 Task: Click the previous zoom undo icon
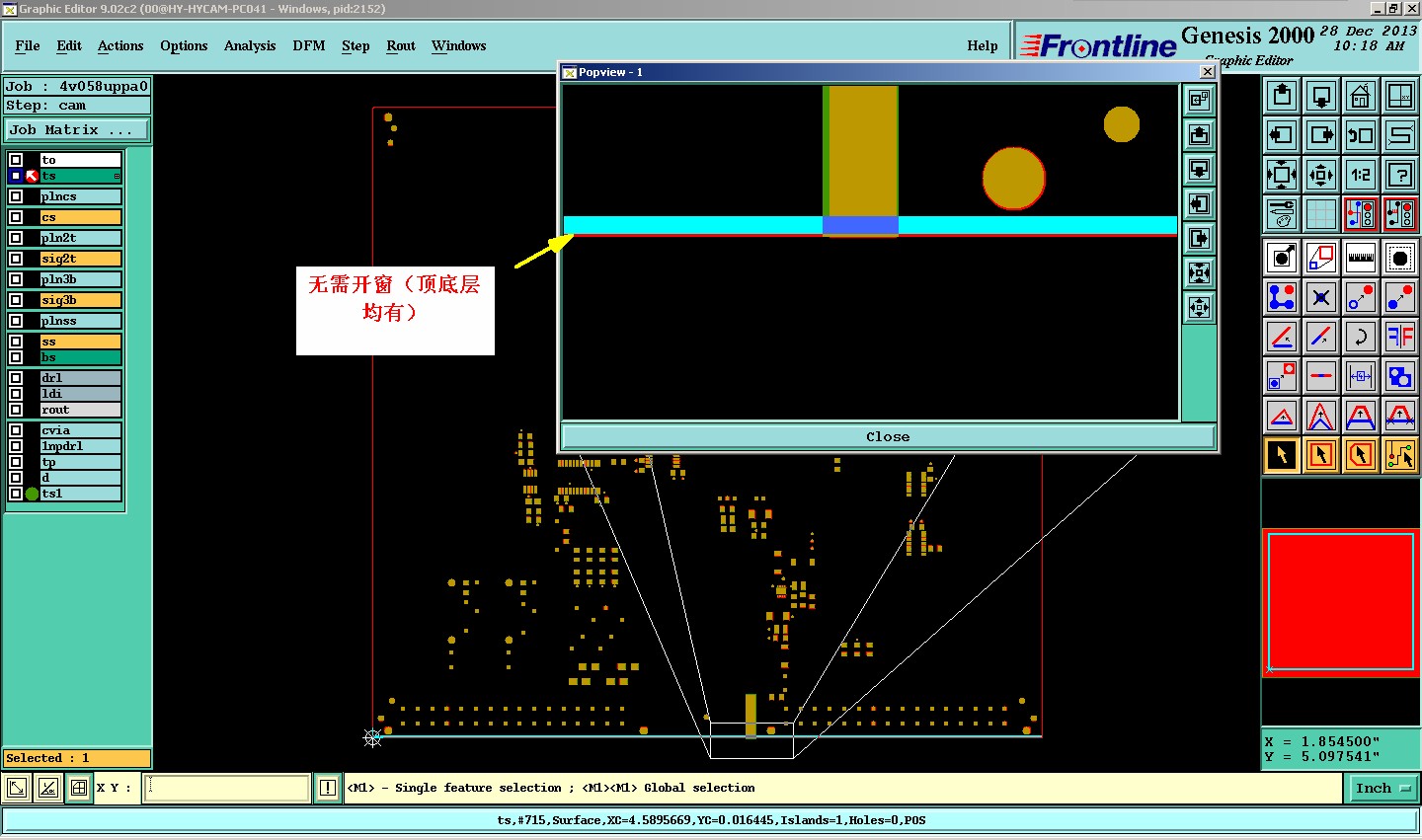(x=1361, y=135)
